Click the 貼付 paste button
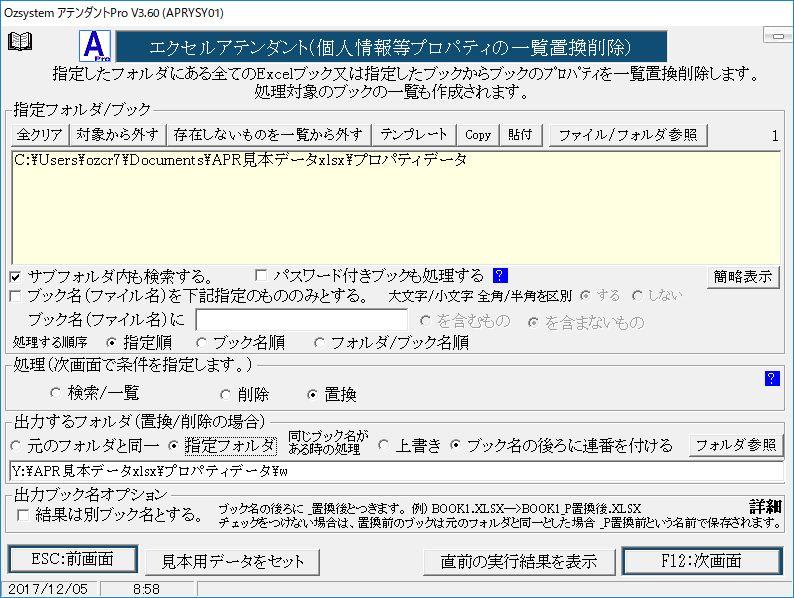 tap(521, 135)
